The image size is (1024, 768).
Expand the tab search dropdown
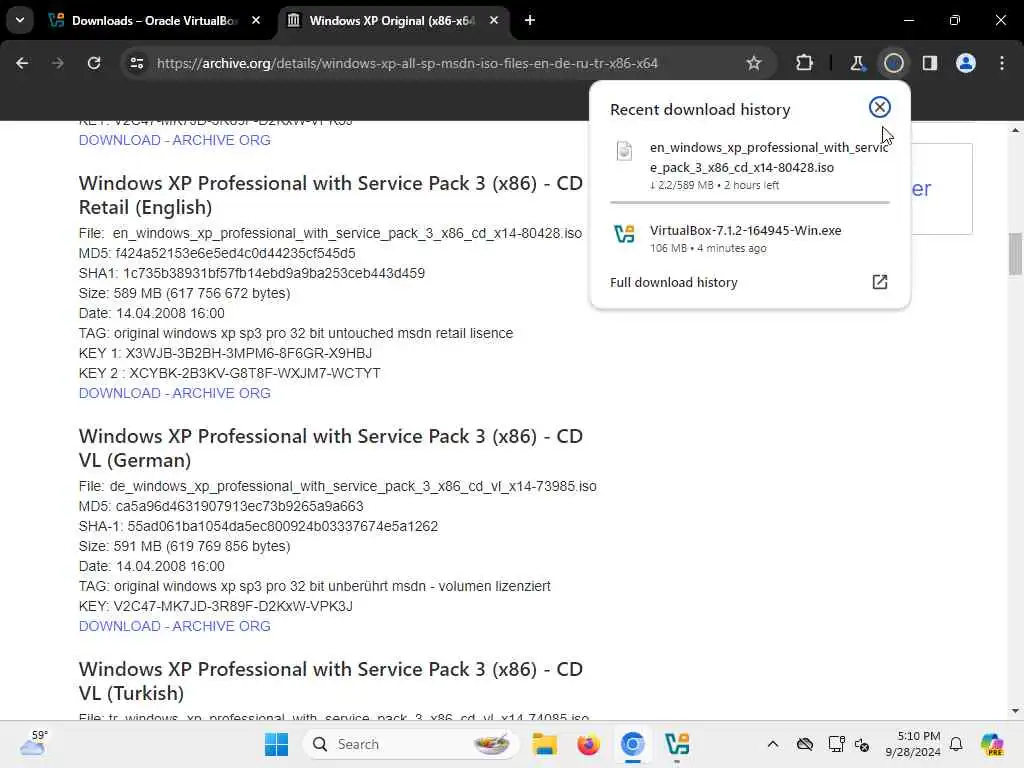pyautogui.click(x=20, y=20)
